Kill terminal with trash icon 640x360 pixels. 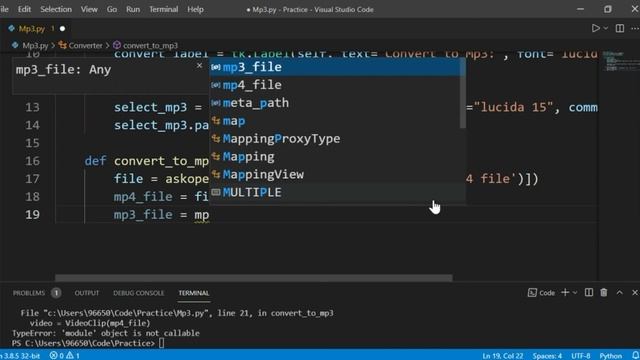604,292
